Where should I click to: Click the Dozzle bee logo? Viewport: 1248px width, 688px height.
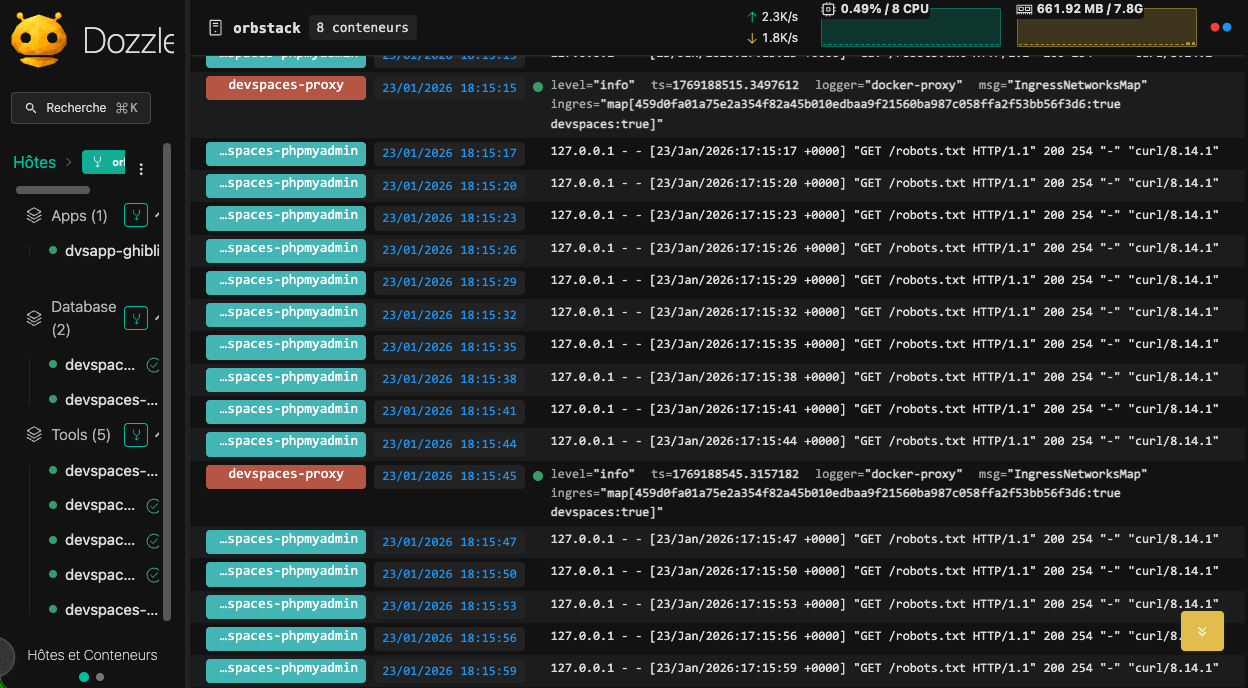[40, 36]
